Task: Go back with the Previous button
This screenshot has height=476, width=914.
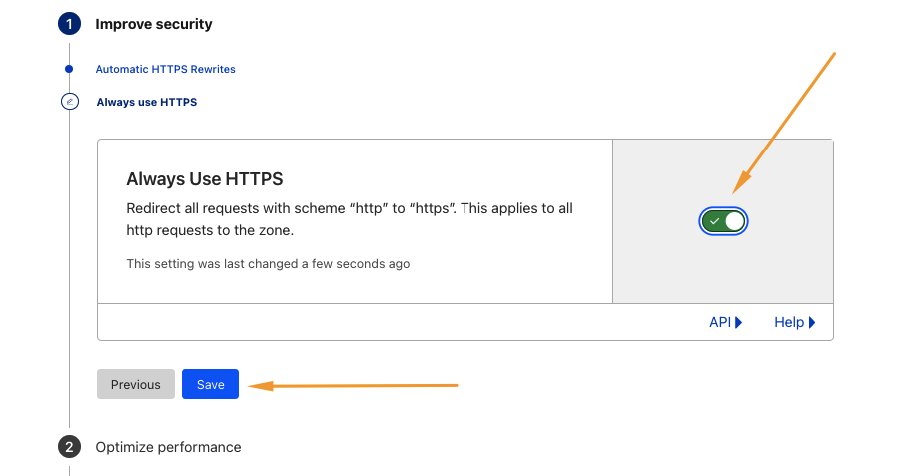Action: (136, 385)
